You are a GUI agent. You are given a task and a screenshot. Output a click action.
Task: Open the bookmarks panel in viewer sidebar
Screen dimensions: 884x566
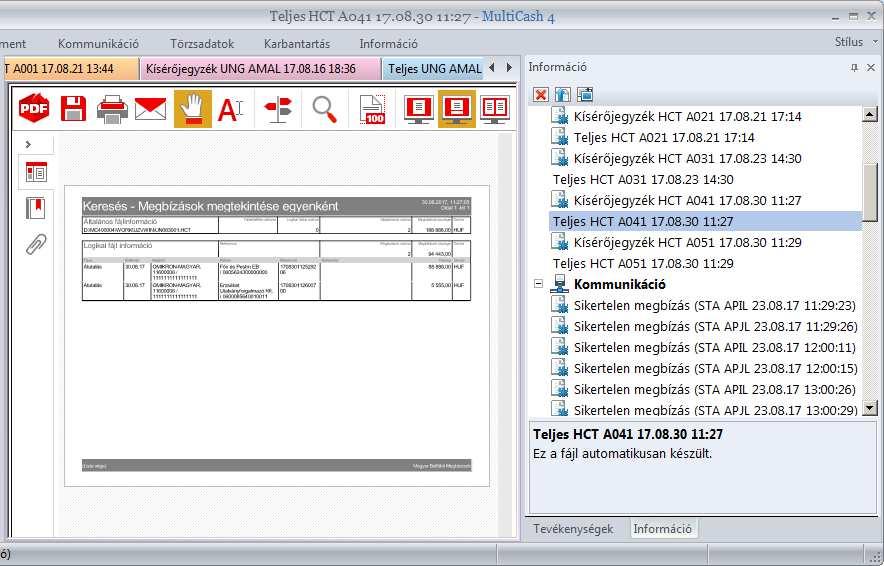tap(36, 208)
